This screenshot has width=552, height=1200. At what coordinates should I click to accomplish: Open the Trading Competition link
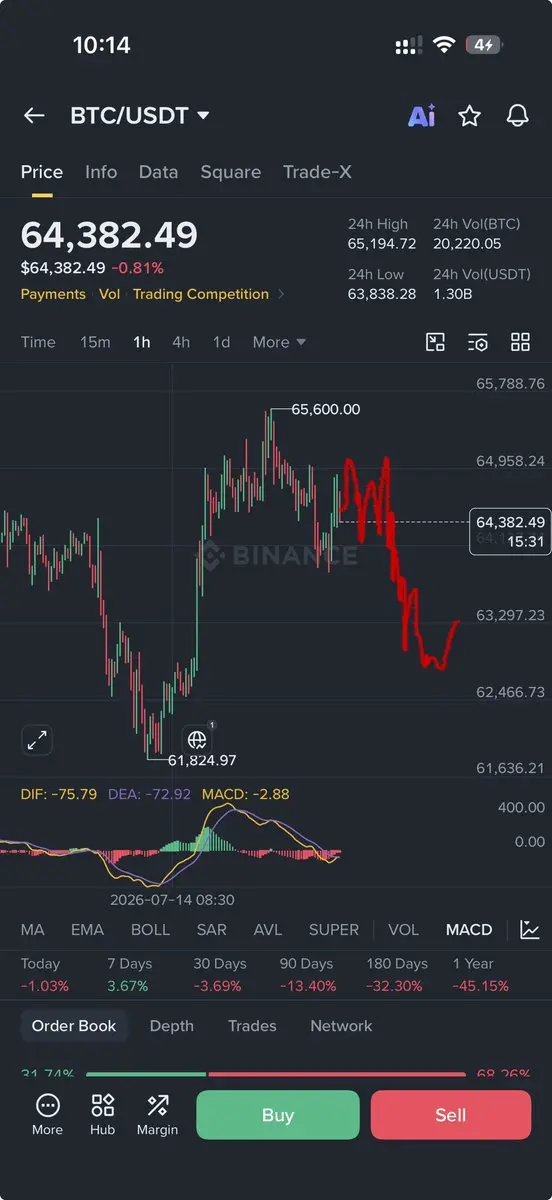200,294
